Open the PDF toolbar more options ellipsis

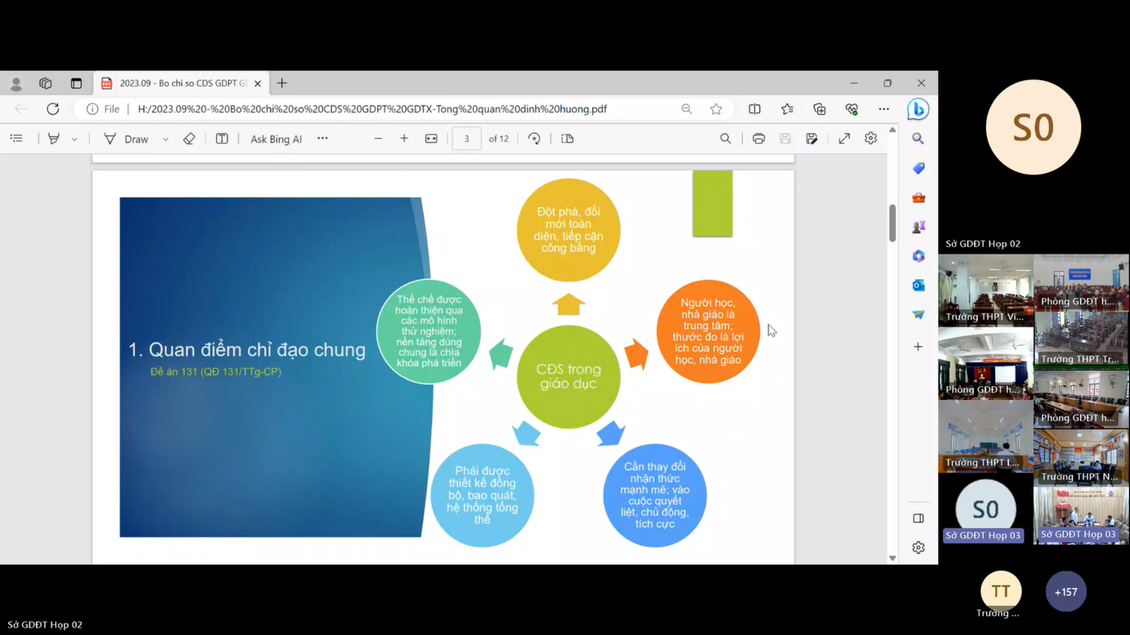[x=322, y=139]
